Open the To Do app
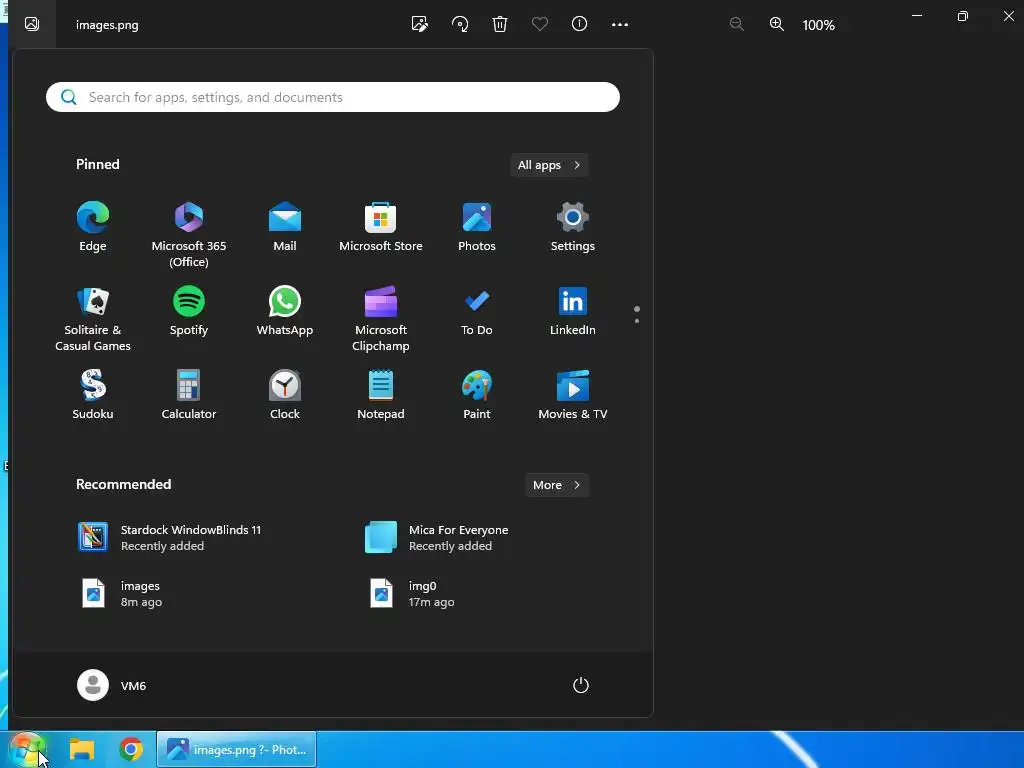 coord(477,312)
